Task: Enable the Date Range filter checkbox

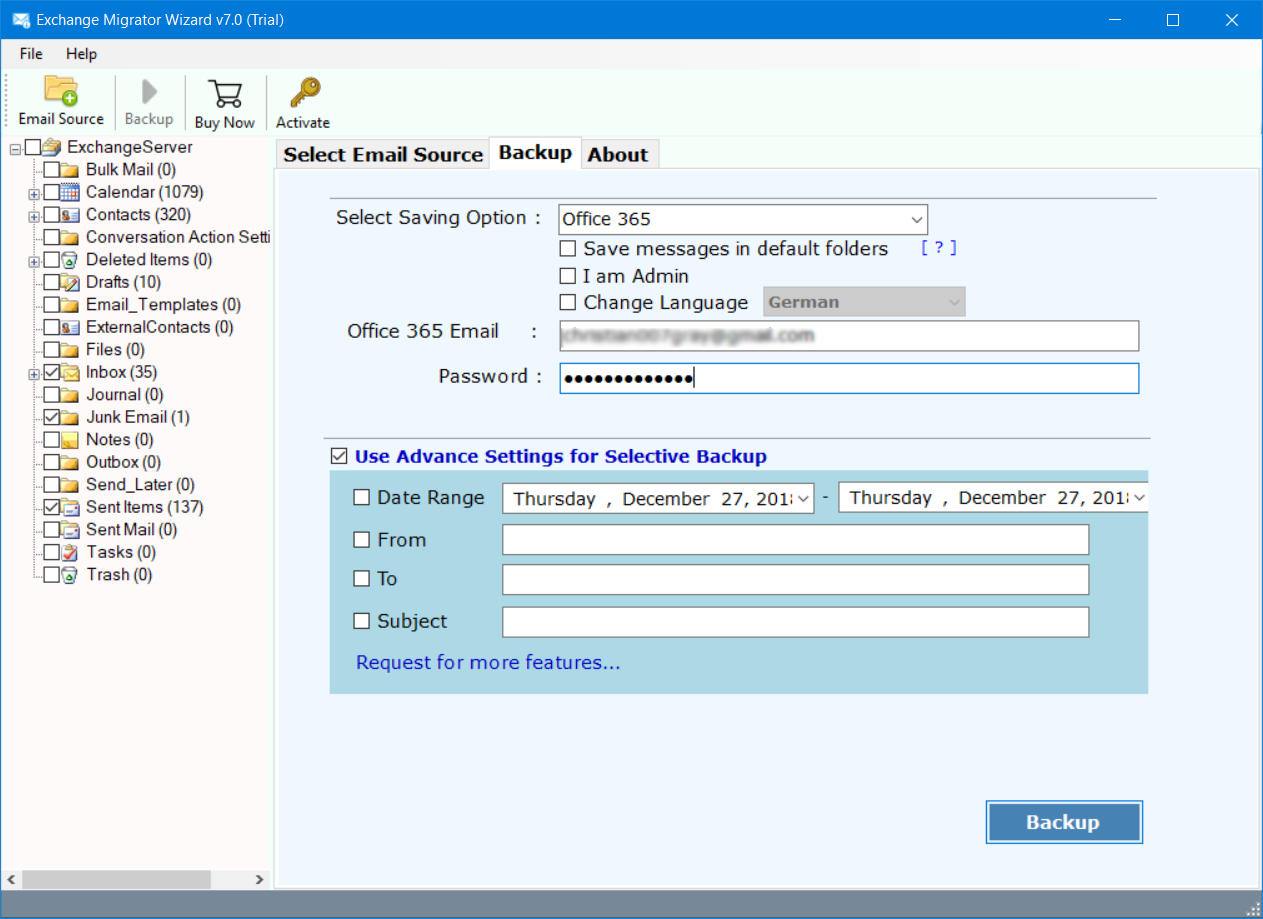Action: 361,498
